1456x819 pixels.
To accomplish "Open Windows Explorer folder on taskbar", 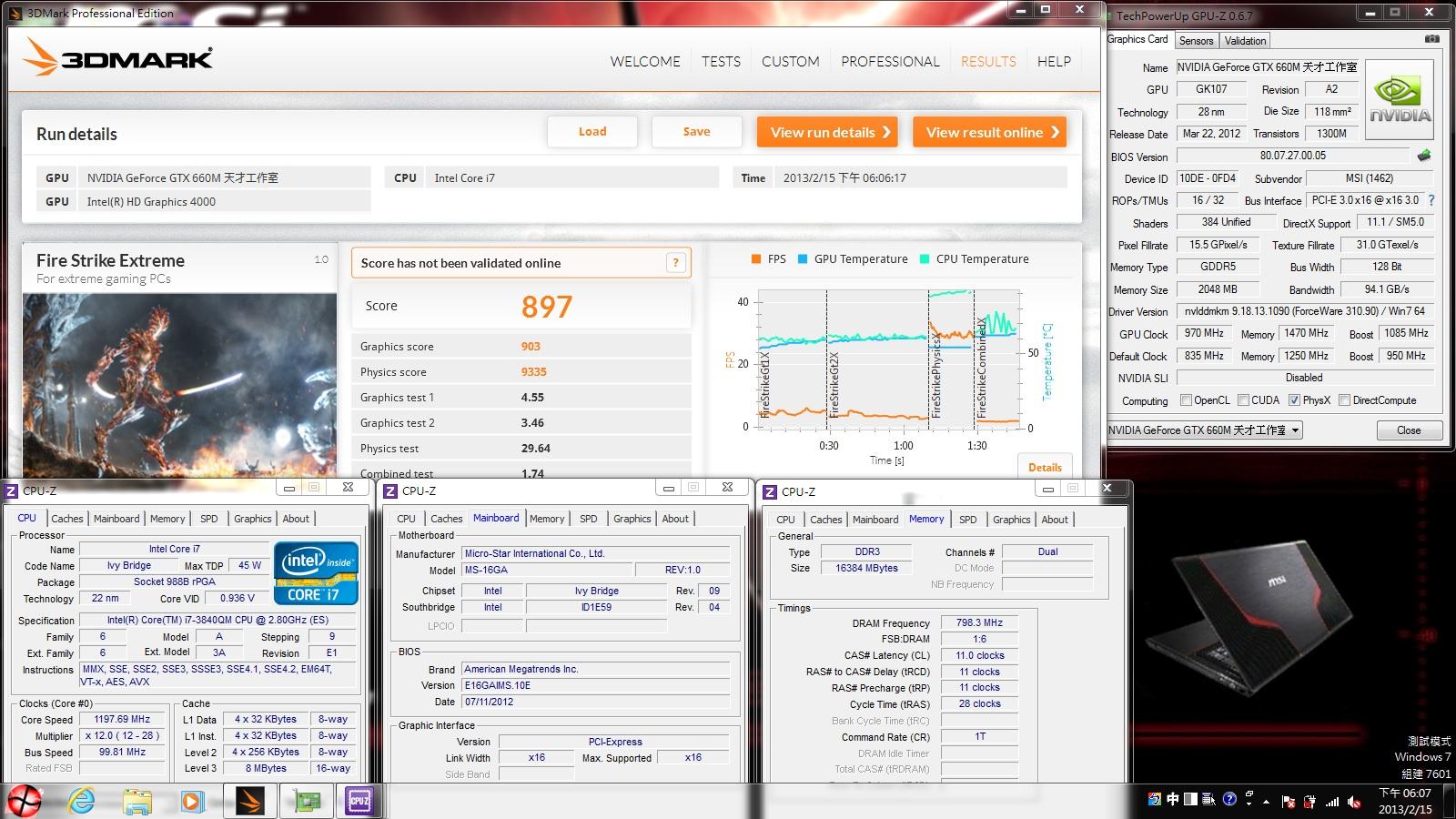I will coord(137,802).
